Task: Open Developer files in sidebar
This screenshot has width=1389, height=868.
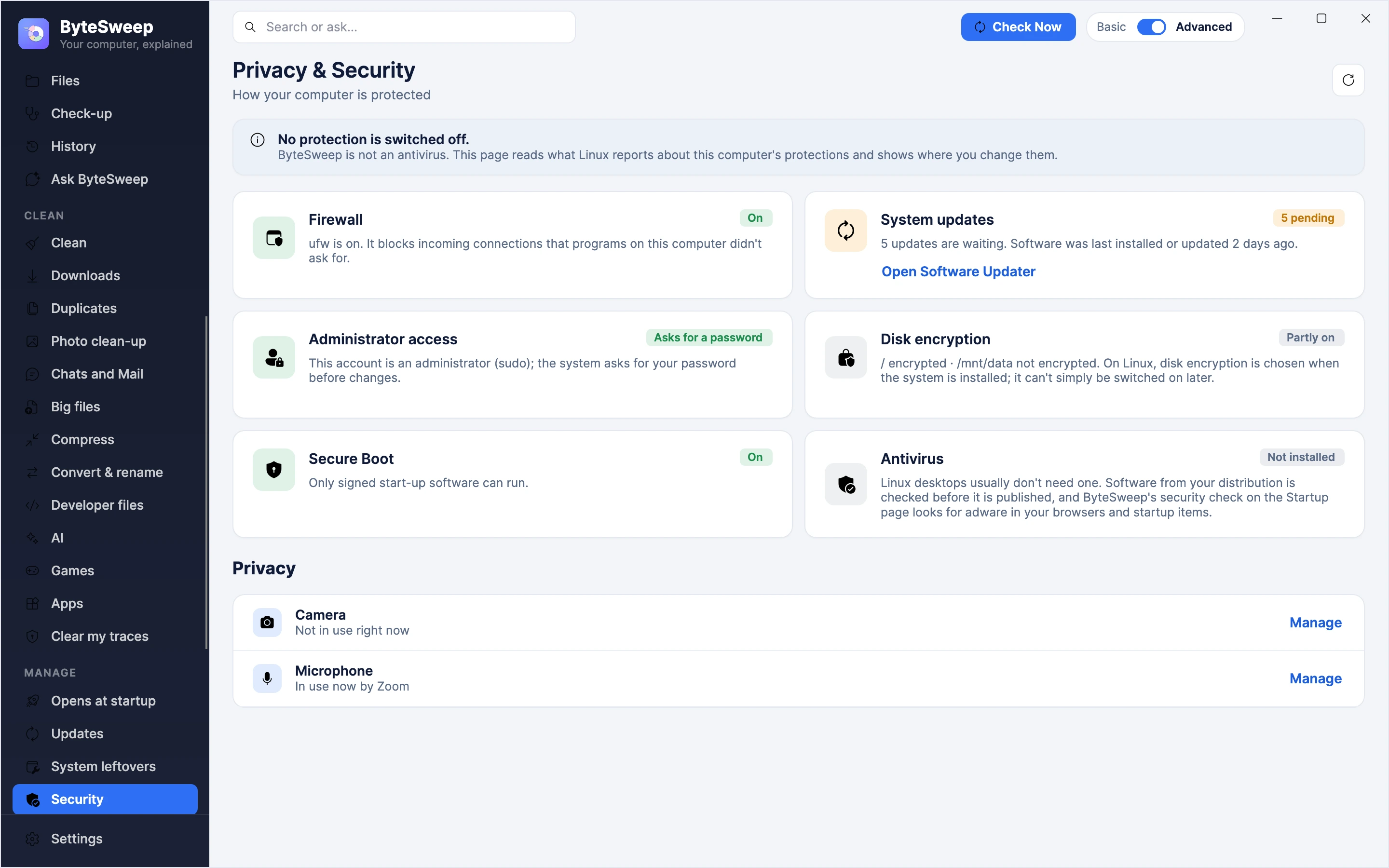Action: click(105, 505)
